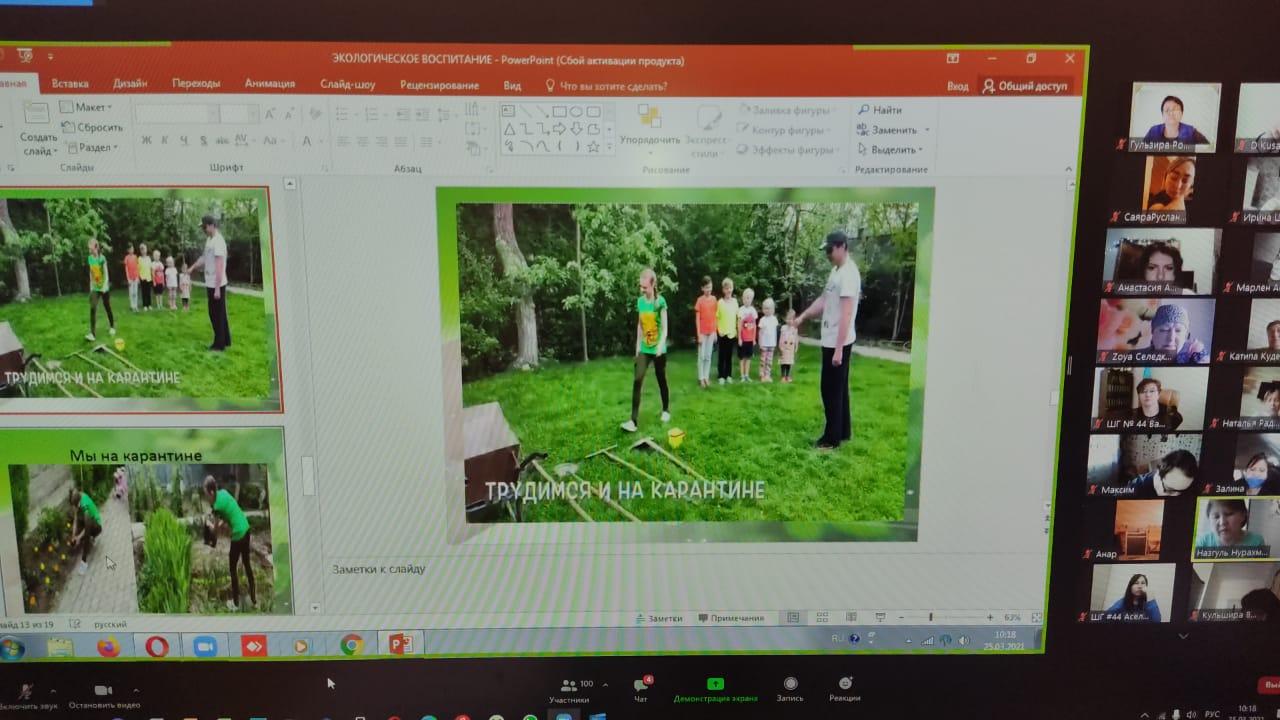Open the Анимация ribbon tab
1280x720 pixels.
269,84
